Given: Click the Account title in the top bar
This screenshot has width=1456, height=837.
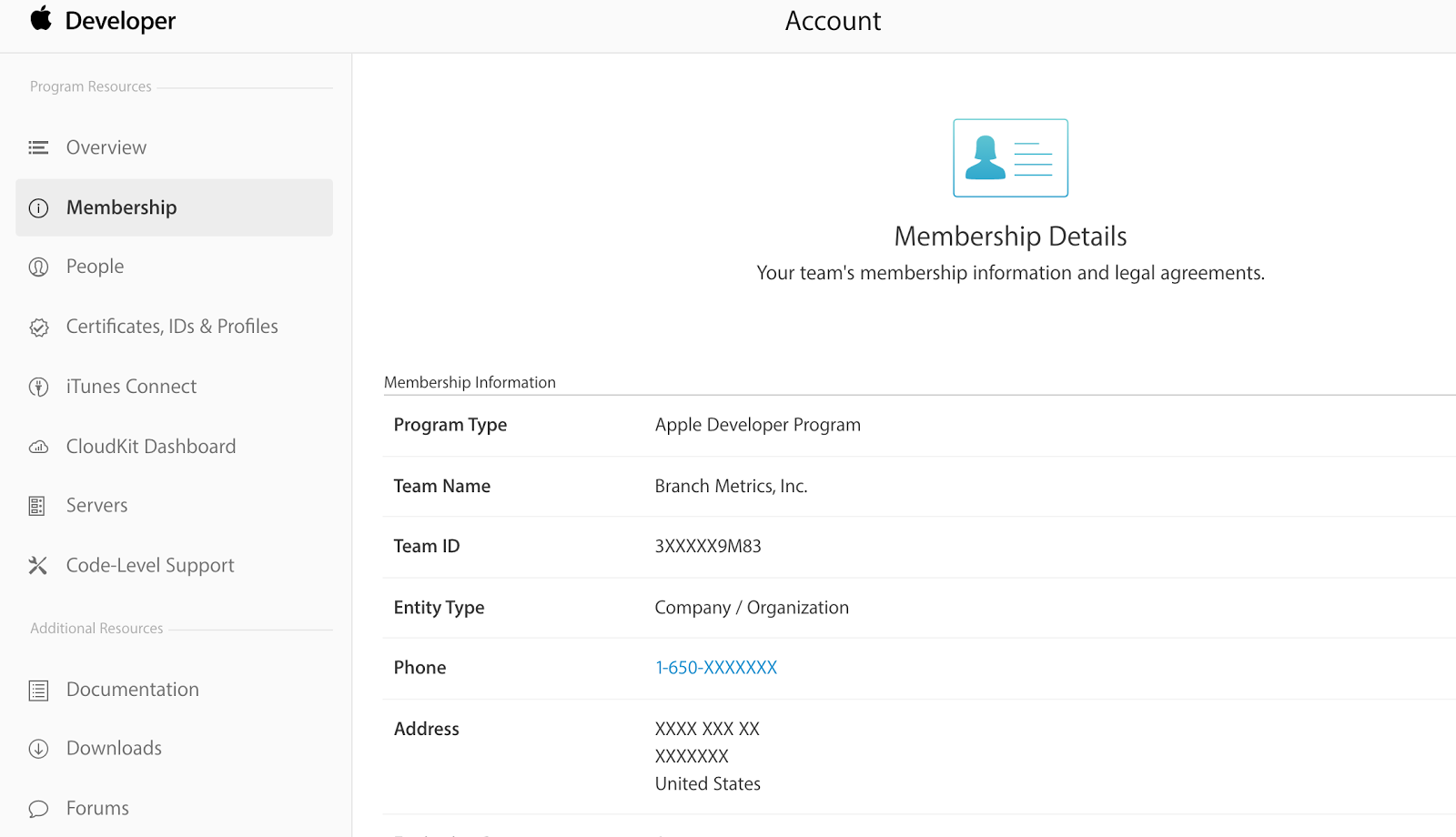Looking at the screenshot, I should 832,20.
